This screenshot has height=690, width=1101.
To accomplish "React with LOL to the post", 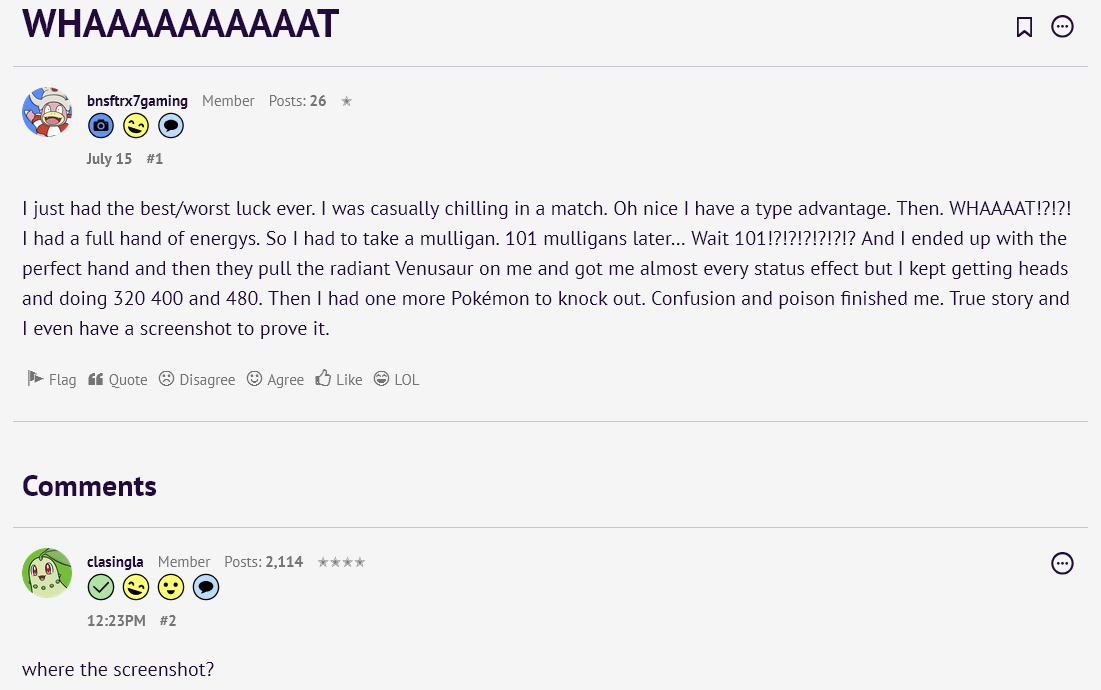I will pyautogui.click(x=396, y=379).
